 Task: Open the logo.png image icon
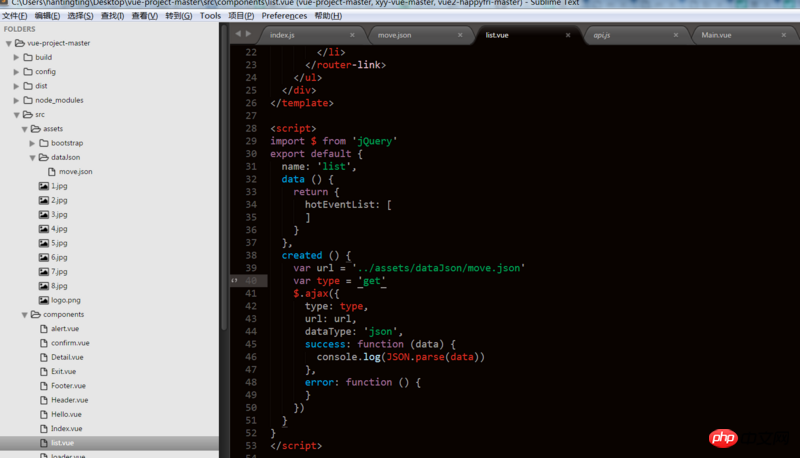pos(44,300)
